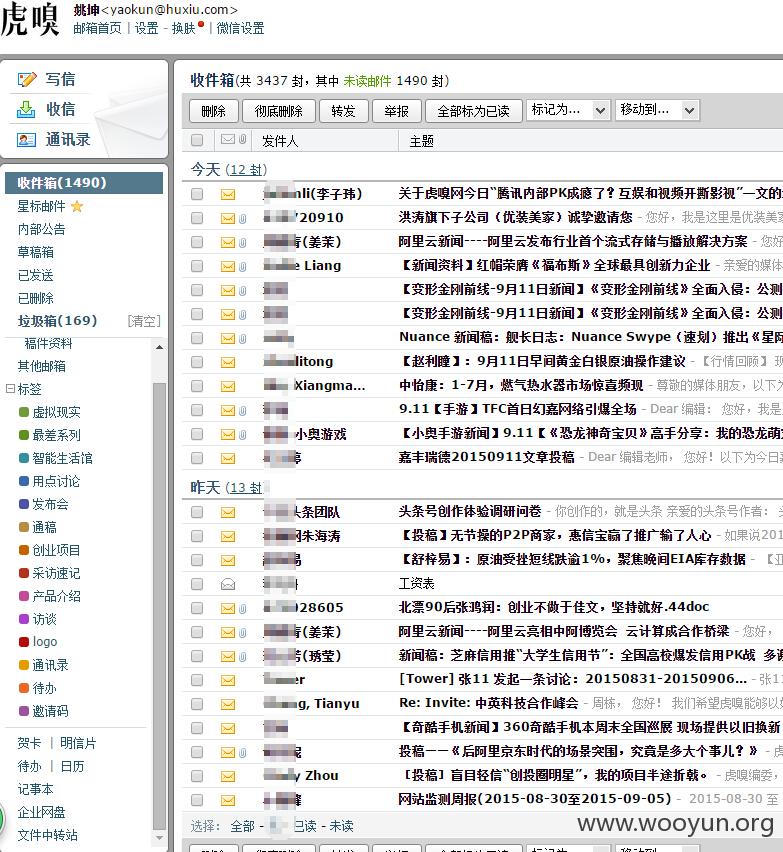The width and height of the screenshot is (783, 852).
Task: Click the receive mail download icon
Action: 26,109
